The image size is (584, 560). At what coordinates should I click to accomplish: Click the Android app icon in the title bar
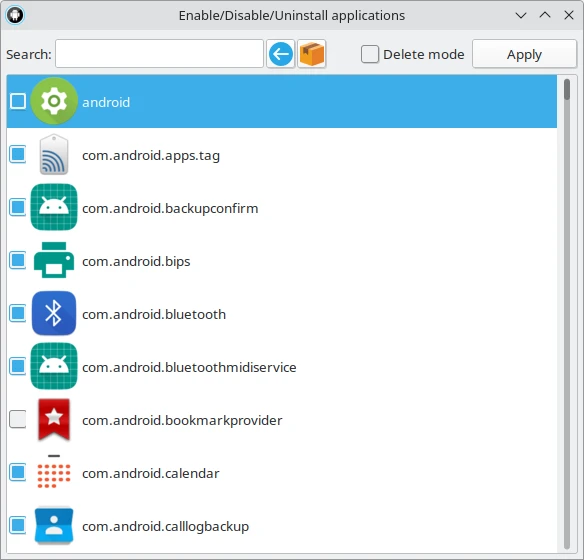pos(15,15)
